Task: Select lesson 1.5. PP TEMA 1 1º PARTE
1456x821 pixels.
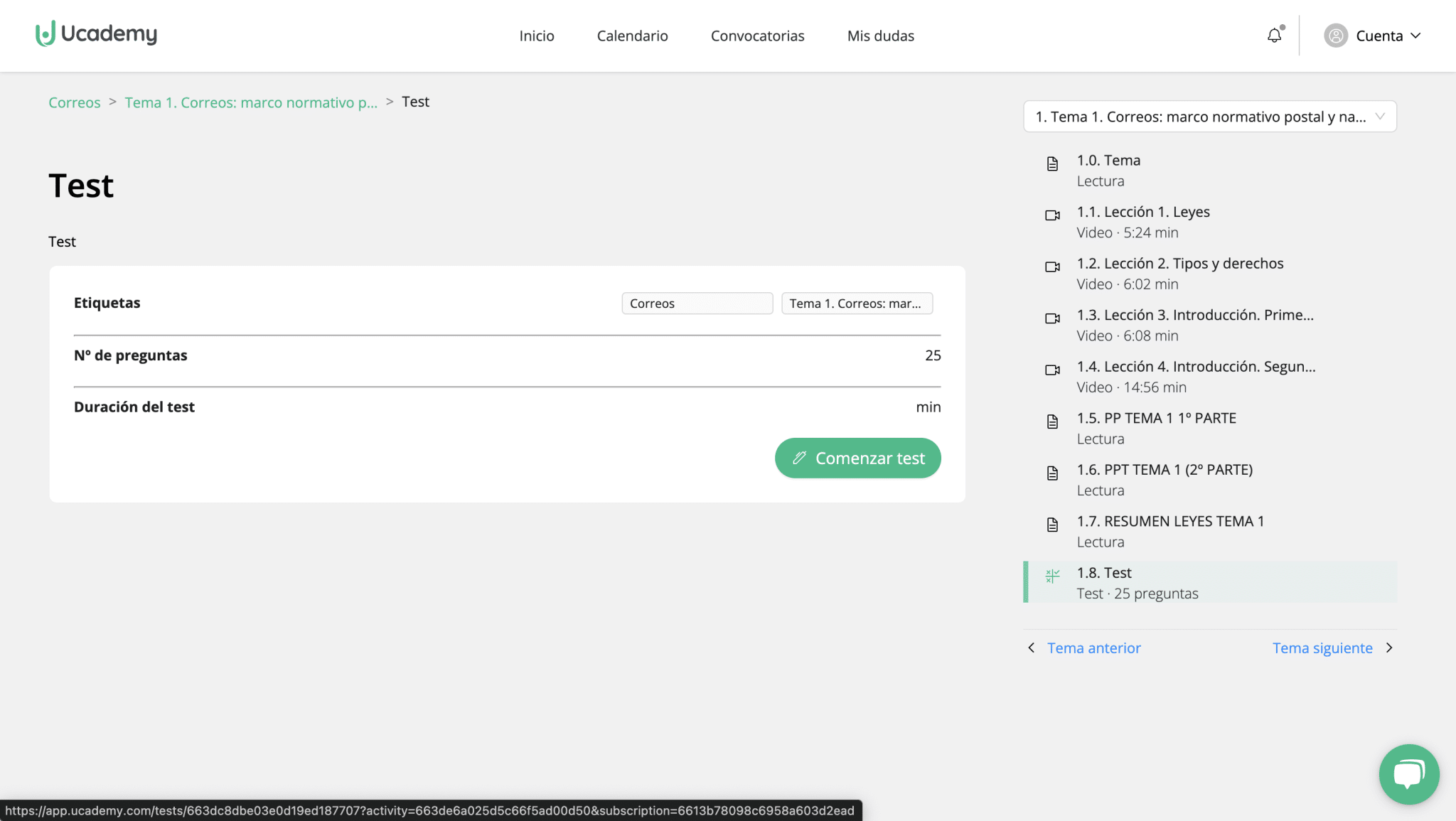Action: (x=1156, y=418)
